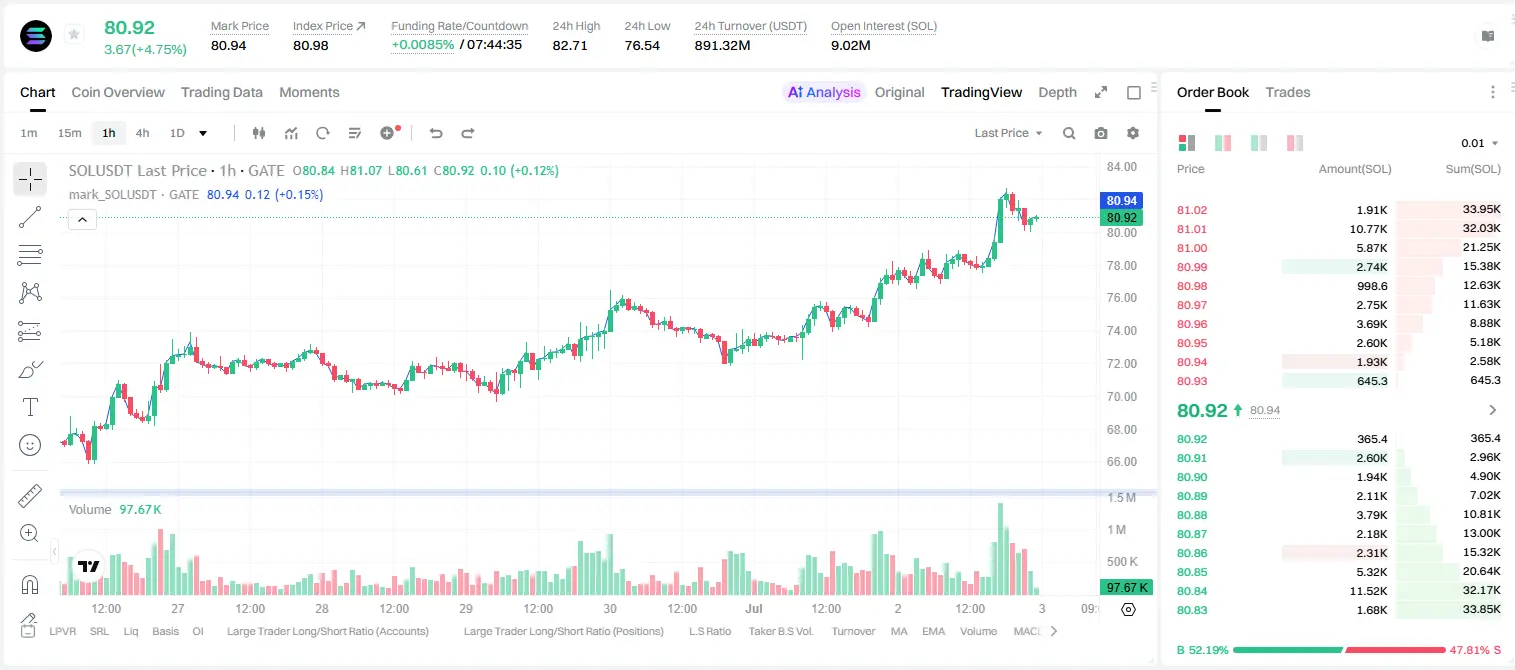Switch to Depth chart view
This screenshot has height=670, width=1515.
pyautogui.click(x=1057, y=92)
